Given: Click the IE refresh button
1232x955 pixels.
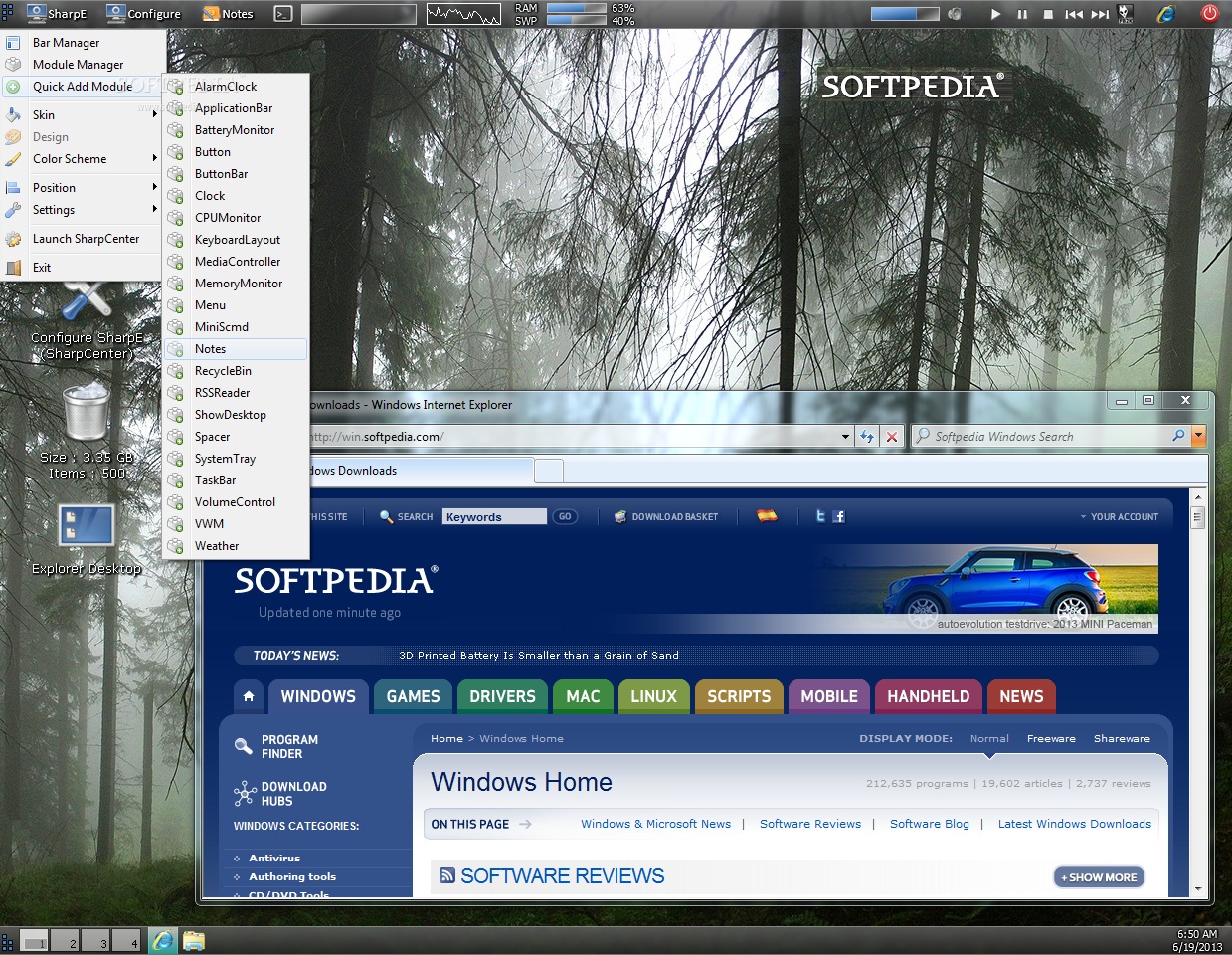Looking at the screenshot, I should (867, 437).
